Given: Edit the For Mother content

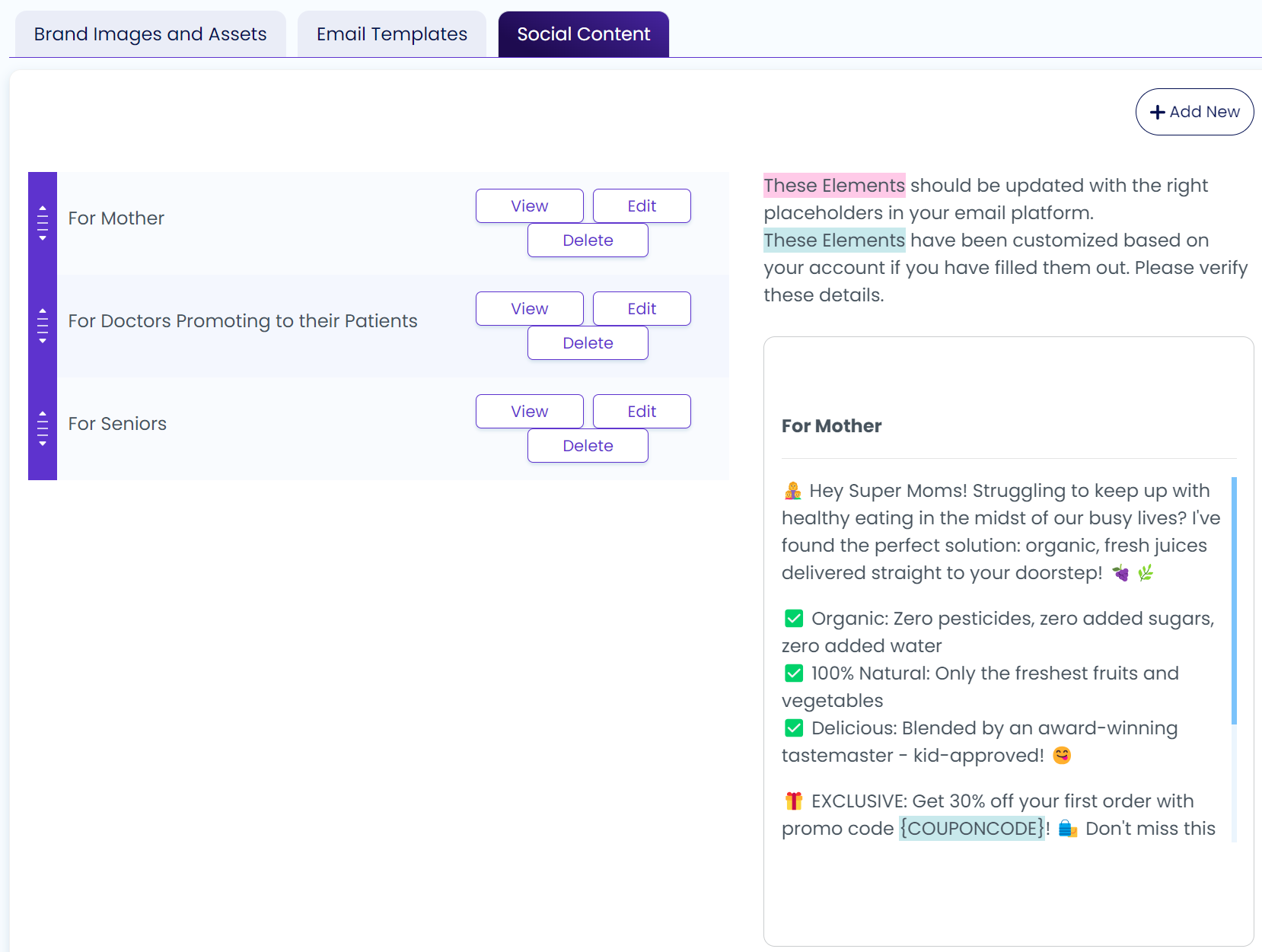Looking at the screenshot, I should click(642, 206).
